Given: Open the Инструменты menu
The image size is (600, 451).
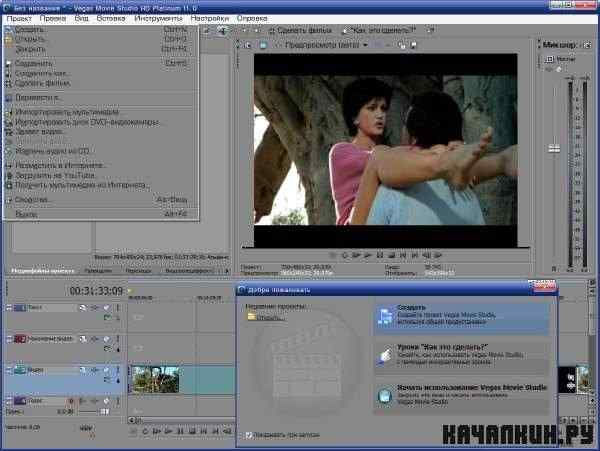Looking at the screenshot, I should pyautogui.click(x=158, y=18).
